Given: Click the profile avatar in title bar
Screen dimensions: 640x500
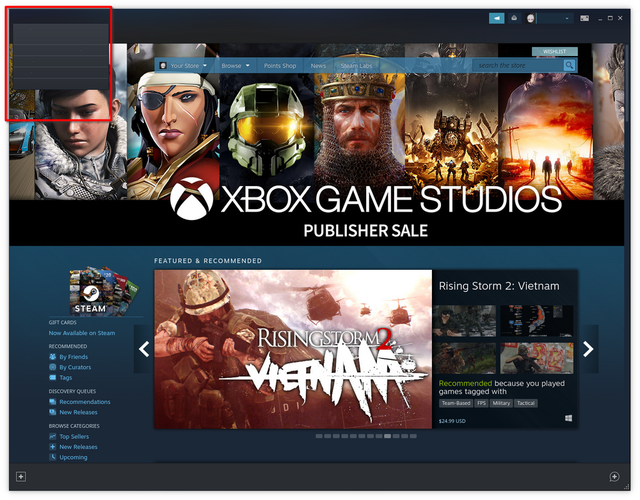Looking at the screenshot, I should (x=530, y=18).
